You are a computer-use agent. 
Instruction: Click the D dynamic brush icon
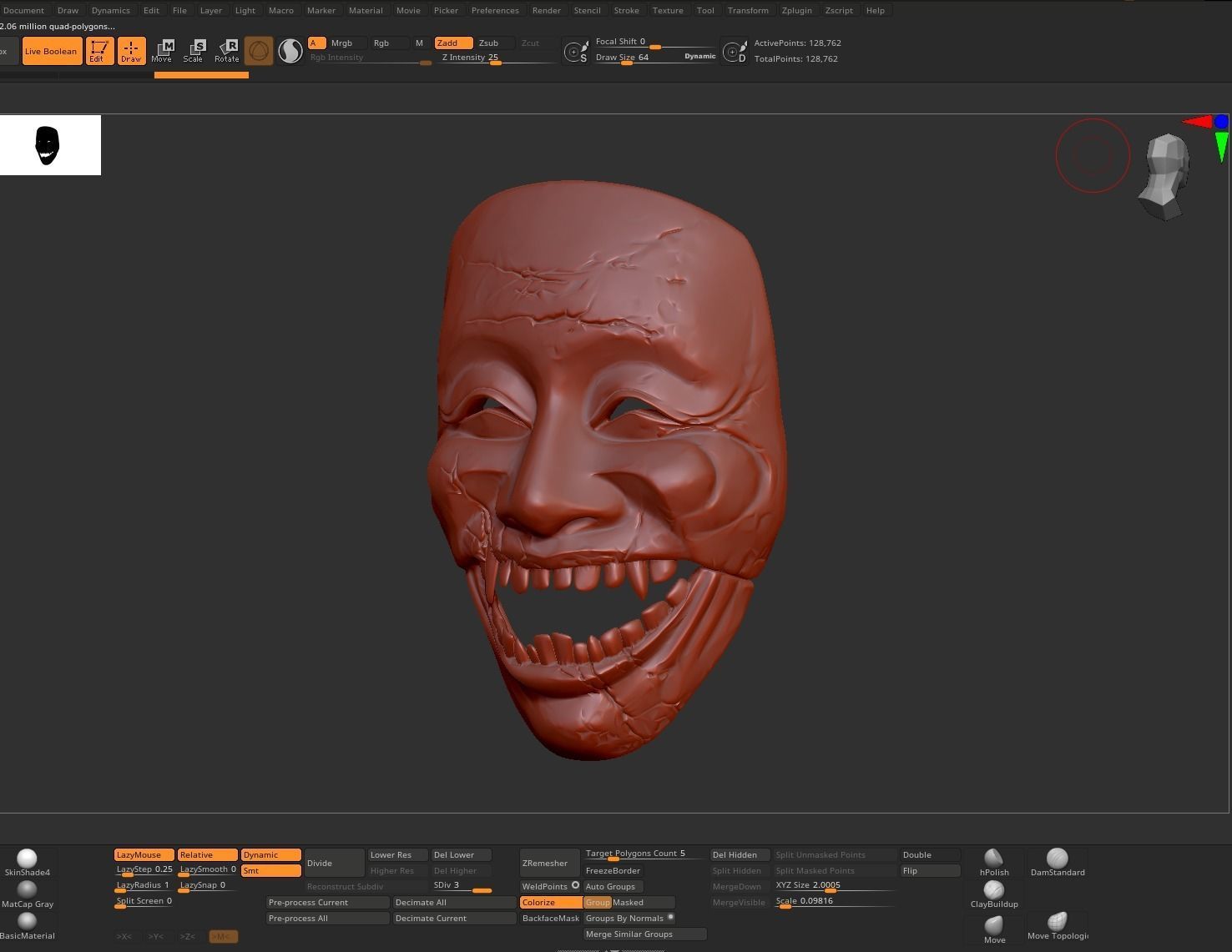pyautogui.click(x=734, y=52)
